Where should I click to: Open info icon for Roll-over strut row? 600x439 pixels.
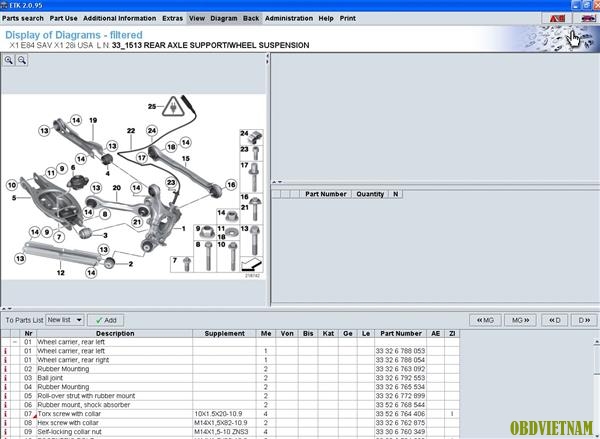(x=5, y=396)
